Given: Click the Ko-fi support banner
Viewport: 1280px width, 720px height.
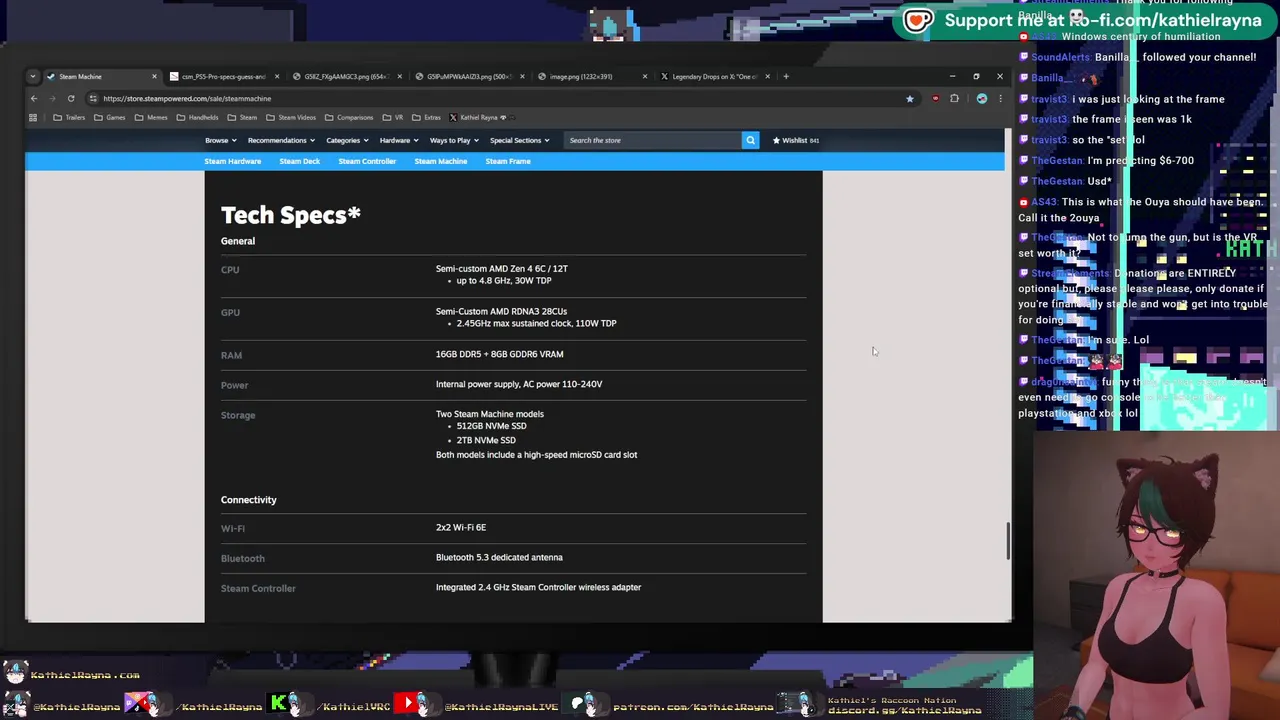Looking at the screenshot, I should [1085, 20].
